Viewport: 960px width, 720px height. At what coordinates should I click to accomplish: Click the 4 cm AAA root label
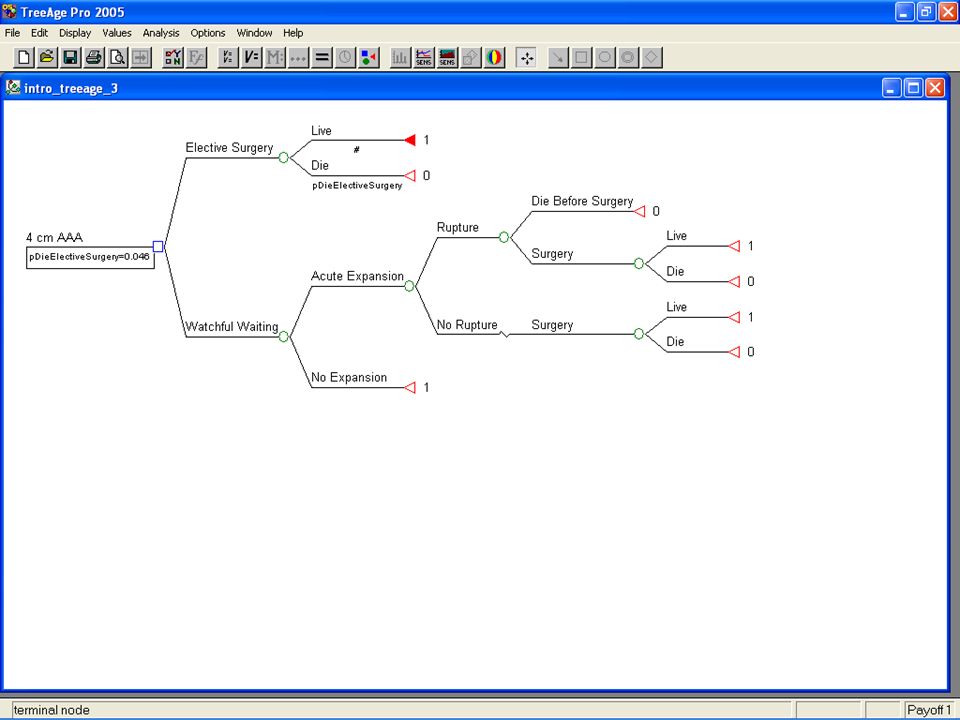54,238
